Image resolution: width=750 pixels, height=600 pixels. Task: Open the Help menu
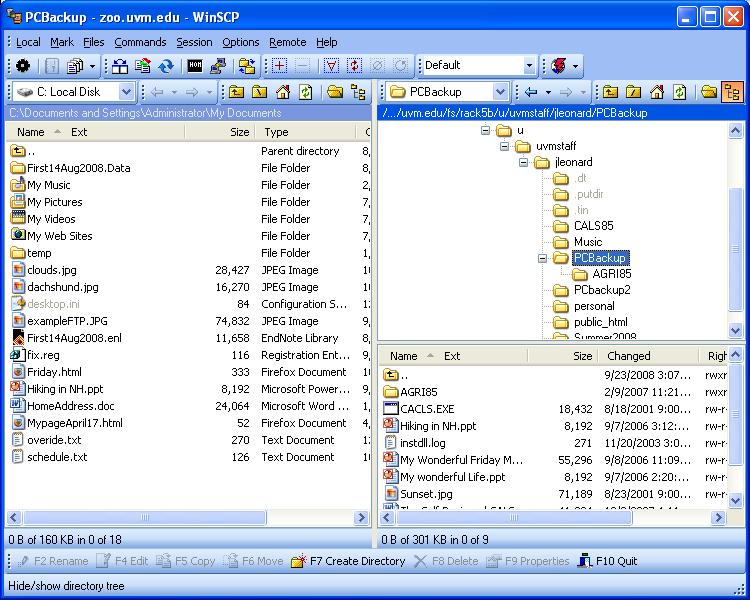pyautogui.click(x=327, y=42)
